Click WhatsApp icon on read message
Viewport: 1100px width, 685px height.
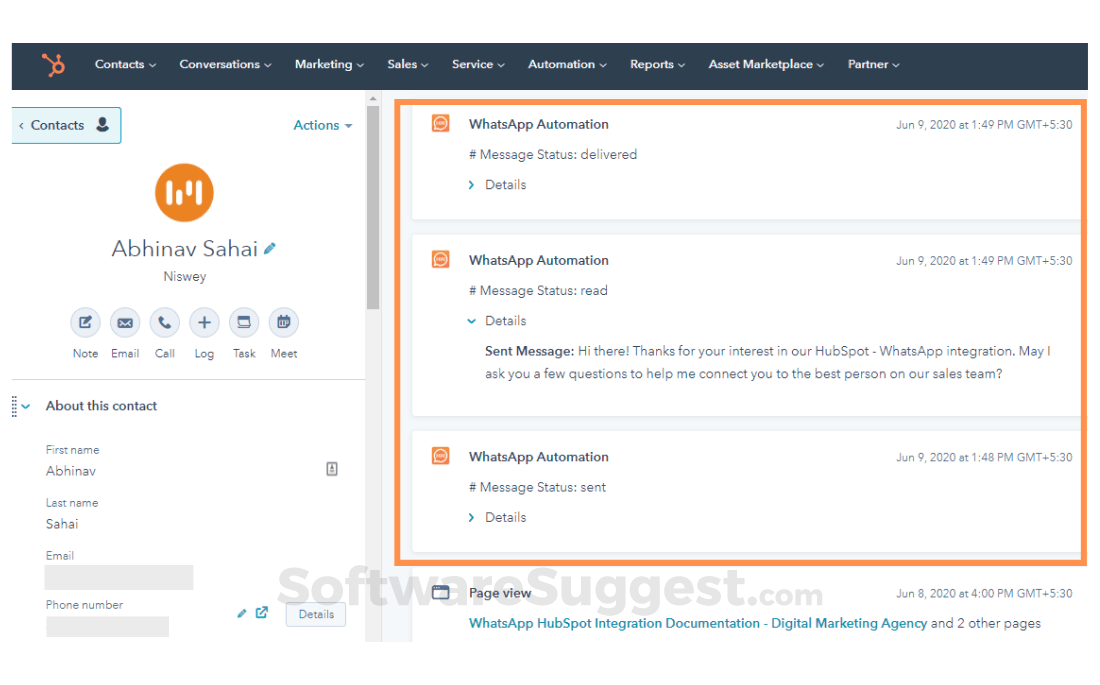(x=441, y=260)
